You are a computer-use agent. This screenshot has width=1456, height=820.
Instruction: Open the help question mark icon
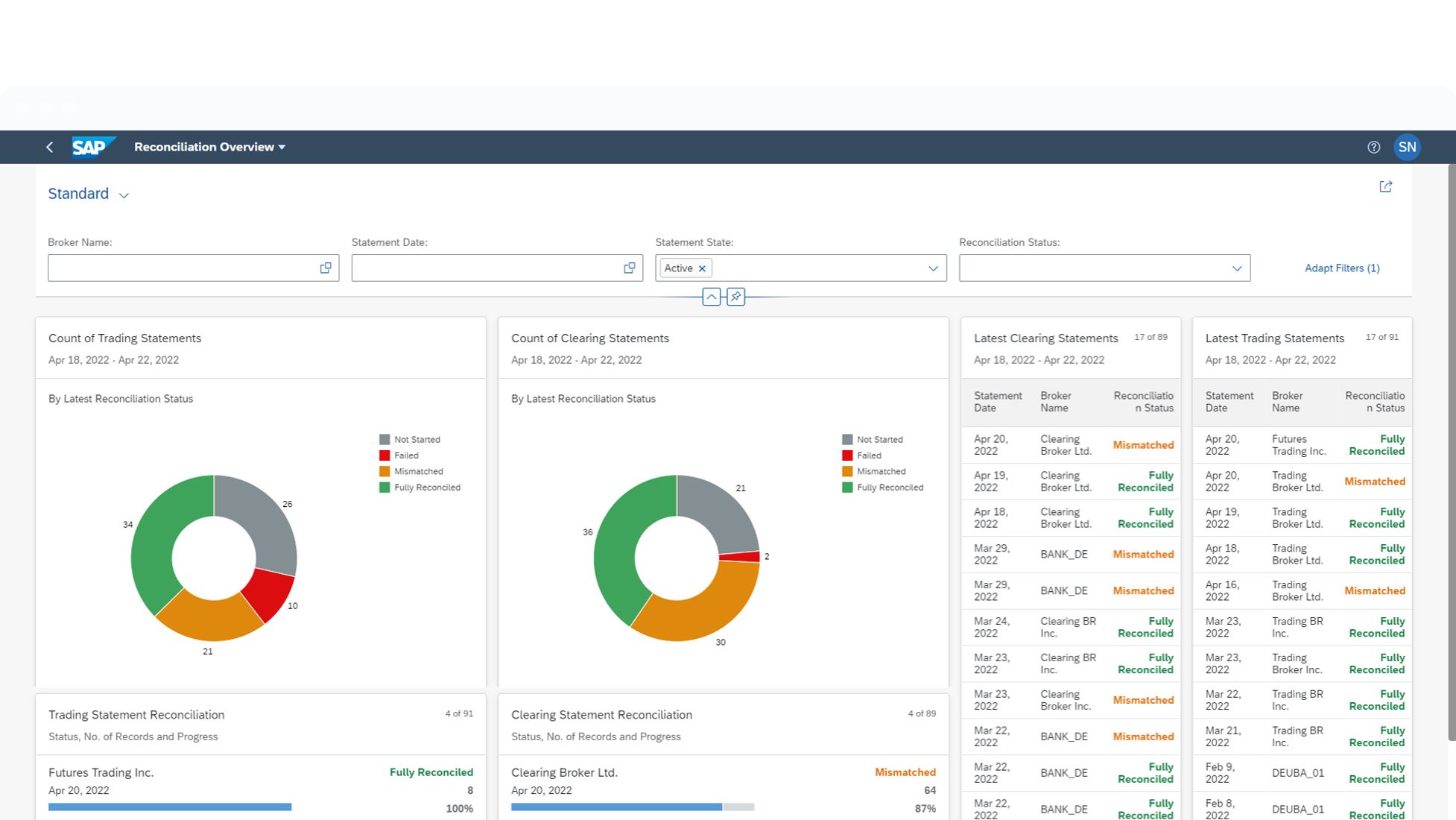pyautogui.click(x=1373, y=148)
